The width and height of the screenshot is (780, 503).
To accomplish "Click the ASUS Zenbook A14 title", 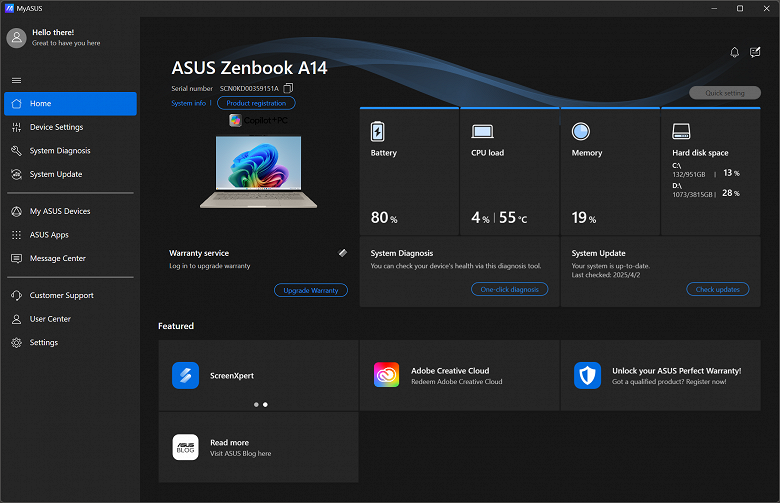I will (x=249, y=68).
